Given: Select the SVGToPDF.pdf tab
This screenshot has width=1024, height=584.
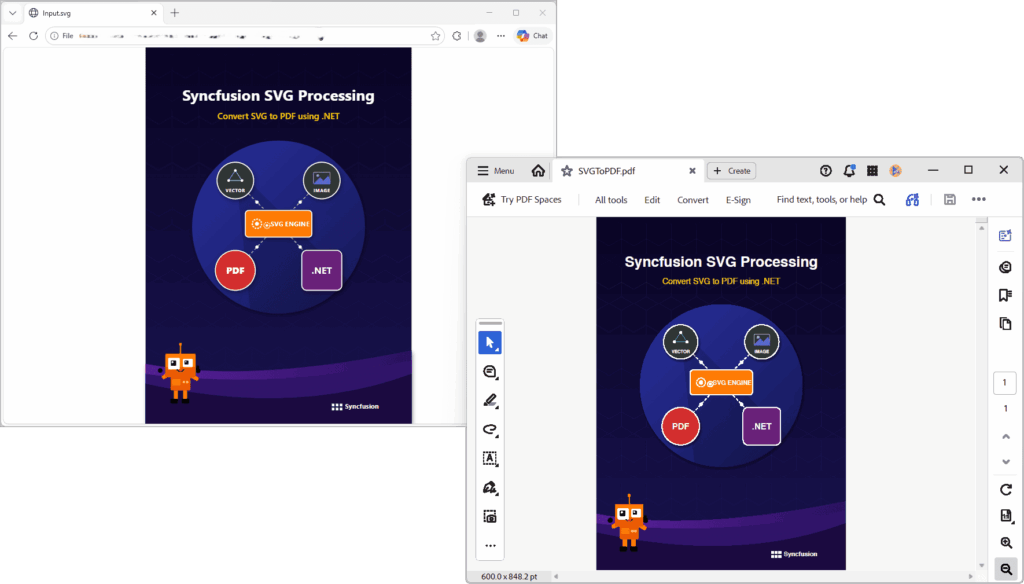Looking at the screenshot, I should coord(629,170).
